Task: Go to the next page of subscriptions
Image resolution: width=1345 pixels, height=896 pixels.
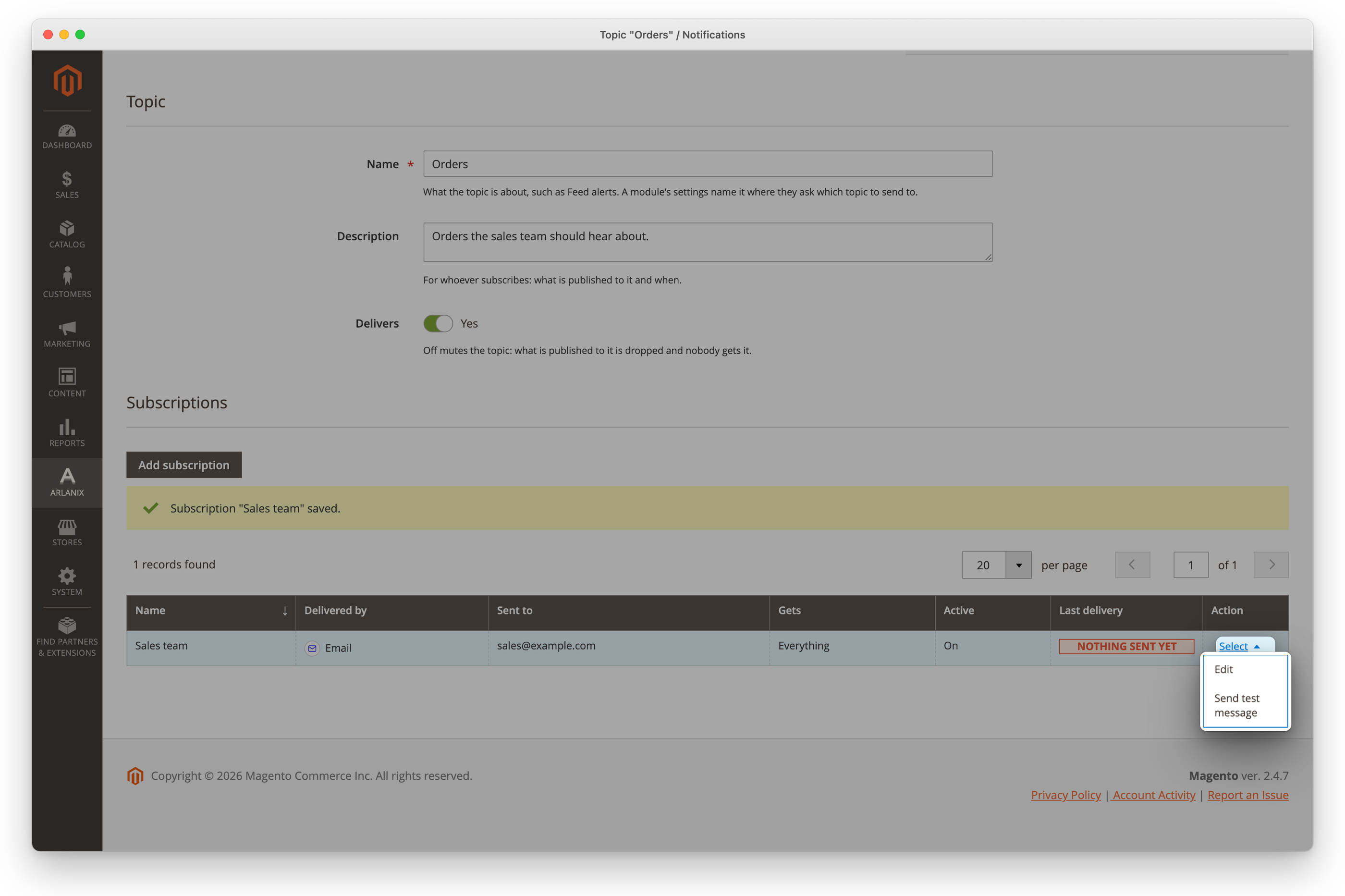Action: tap(1271, 565)
